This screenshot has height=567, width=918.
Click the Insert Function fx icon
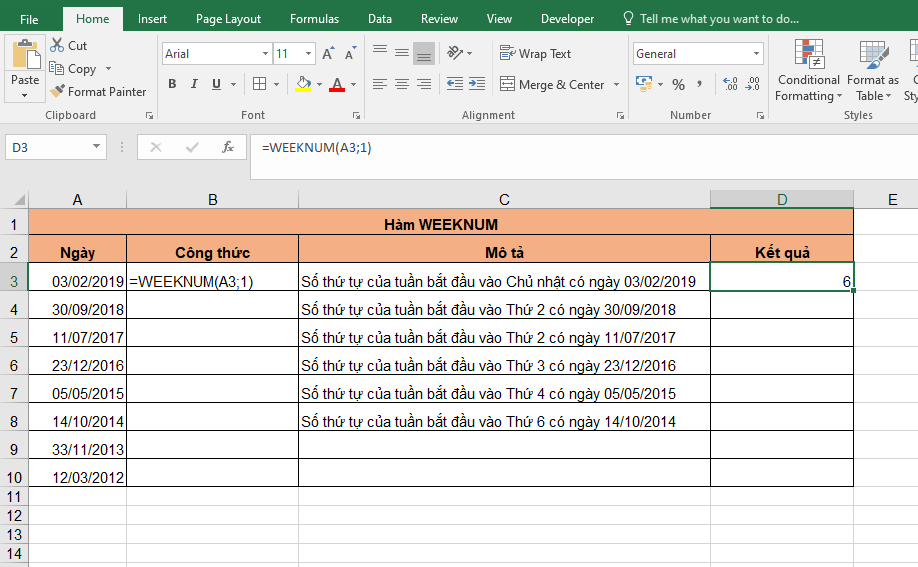228,148
